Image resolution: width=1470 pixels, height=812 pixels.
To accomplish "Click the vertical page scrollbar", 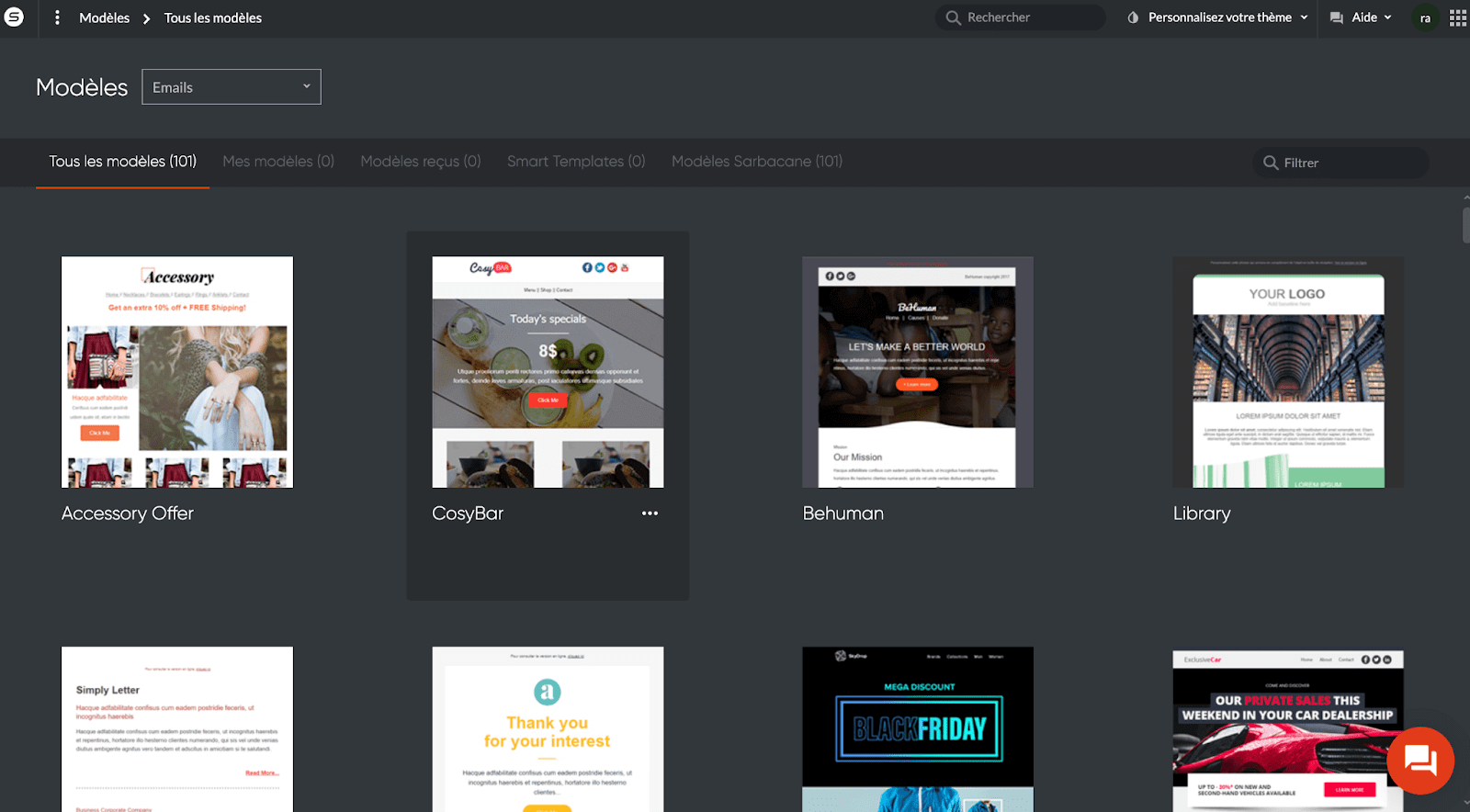I will 1465,225.
